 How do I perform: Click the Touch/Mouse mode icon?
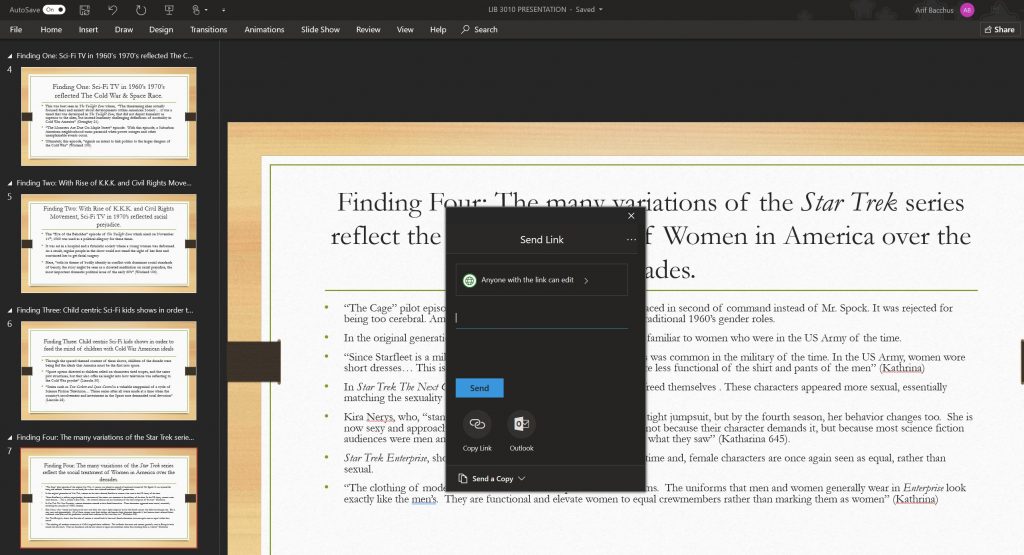(x=195, y=10)
